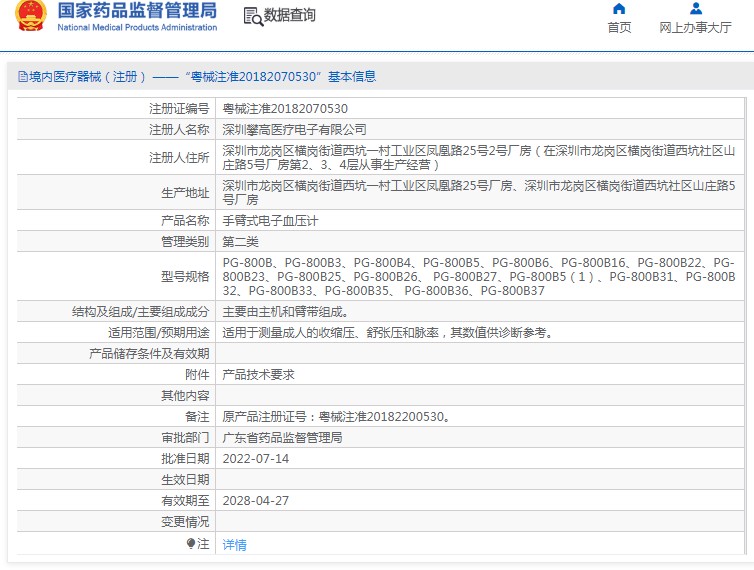
Task: Click management category 第二类
Action: (240, 241)
